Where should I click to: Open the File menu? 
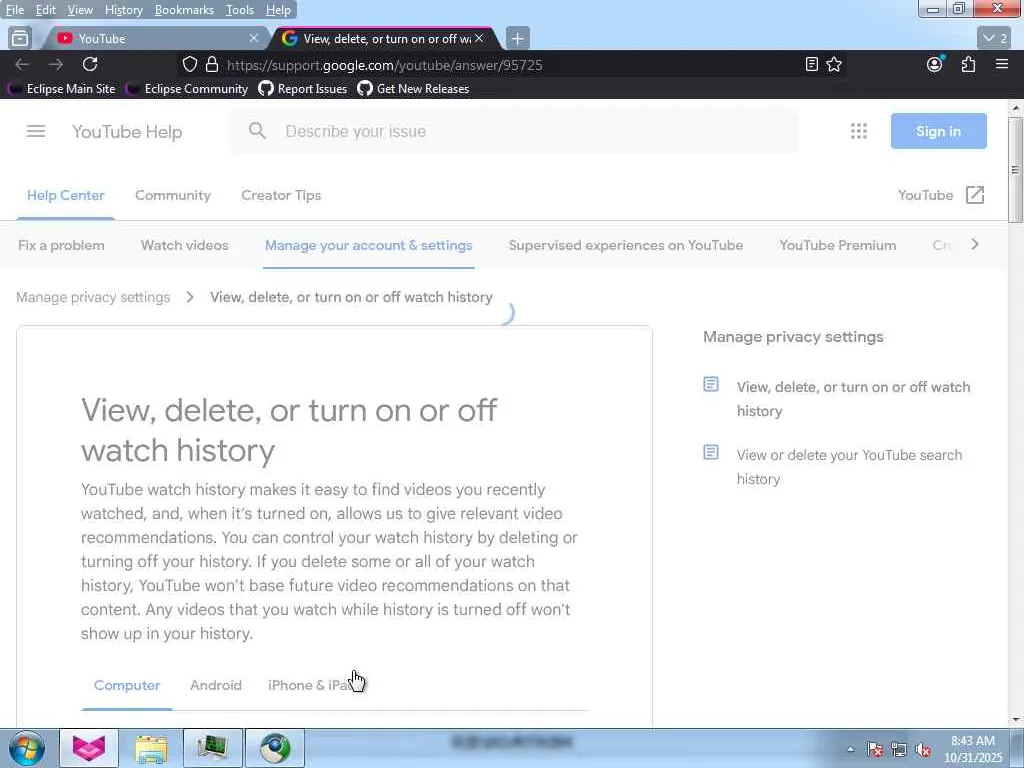click(x=14, y=10)
